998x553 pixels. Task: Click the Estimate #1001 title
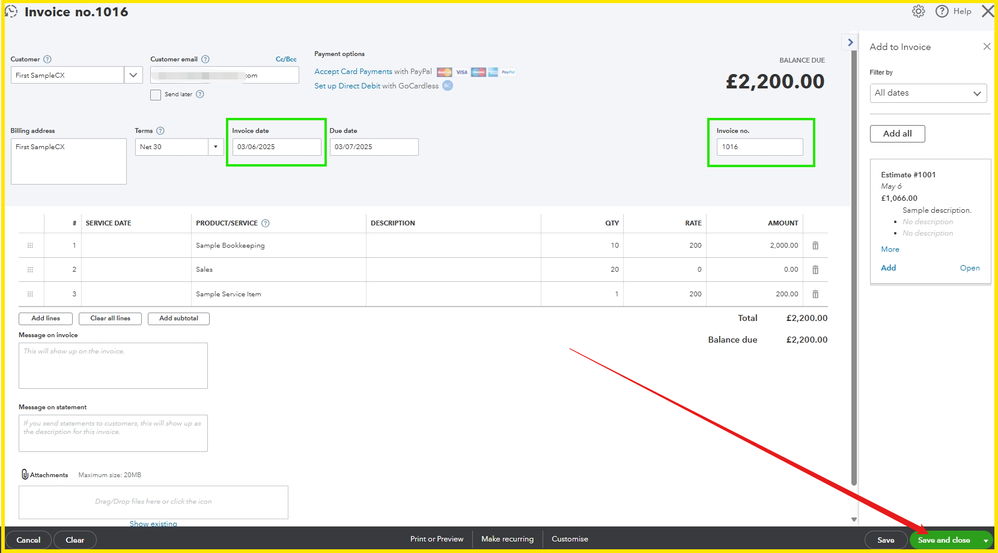click(908, 175)
